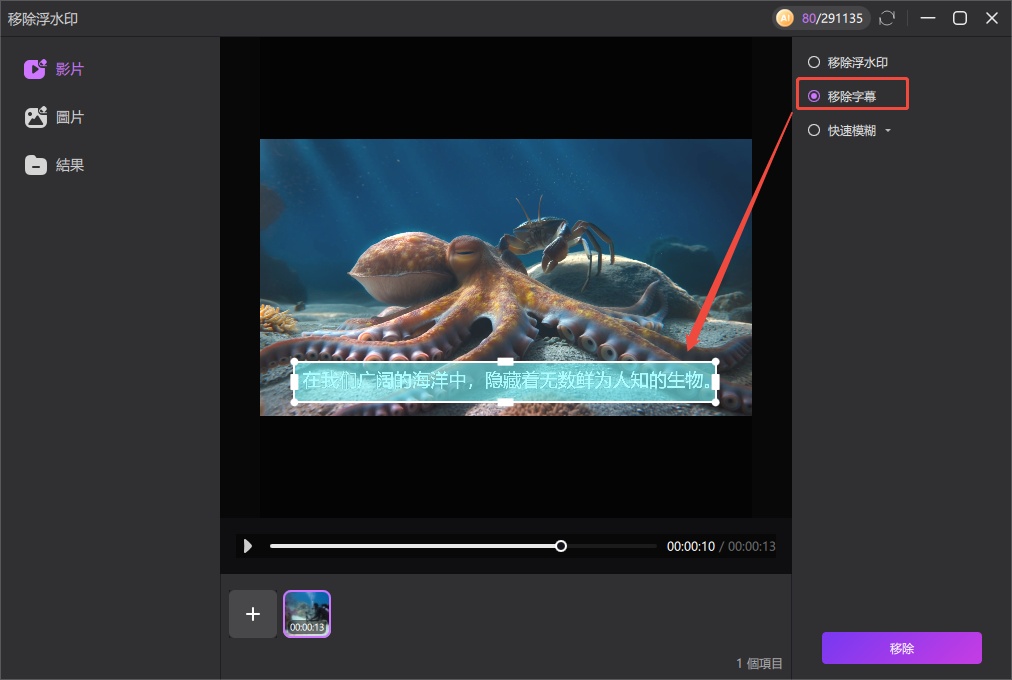Image resolution: width=1012 pixels, height=680 pixels.
Task: Click the plus icon to add video
Action: 253,614
